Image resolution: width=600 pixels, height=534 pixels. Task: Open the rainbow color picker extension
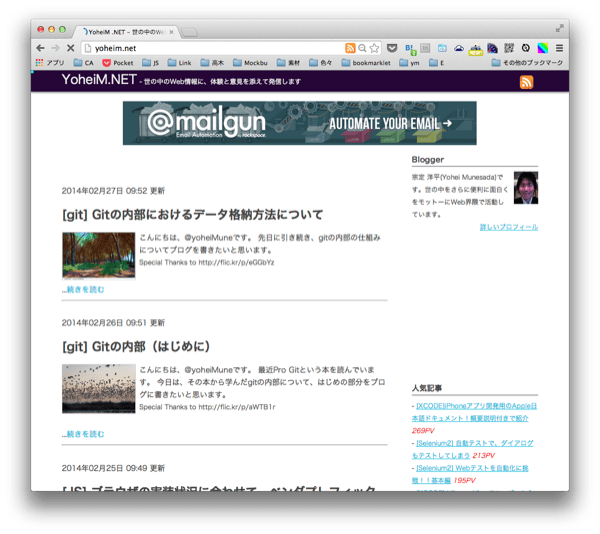click(x=543, y=48)
